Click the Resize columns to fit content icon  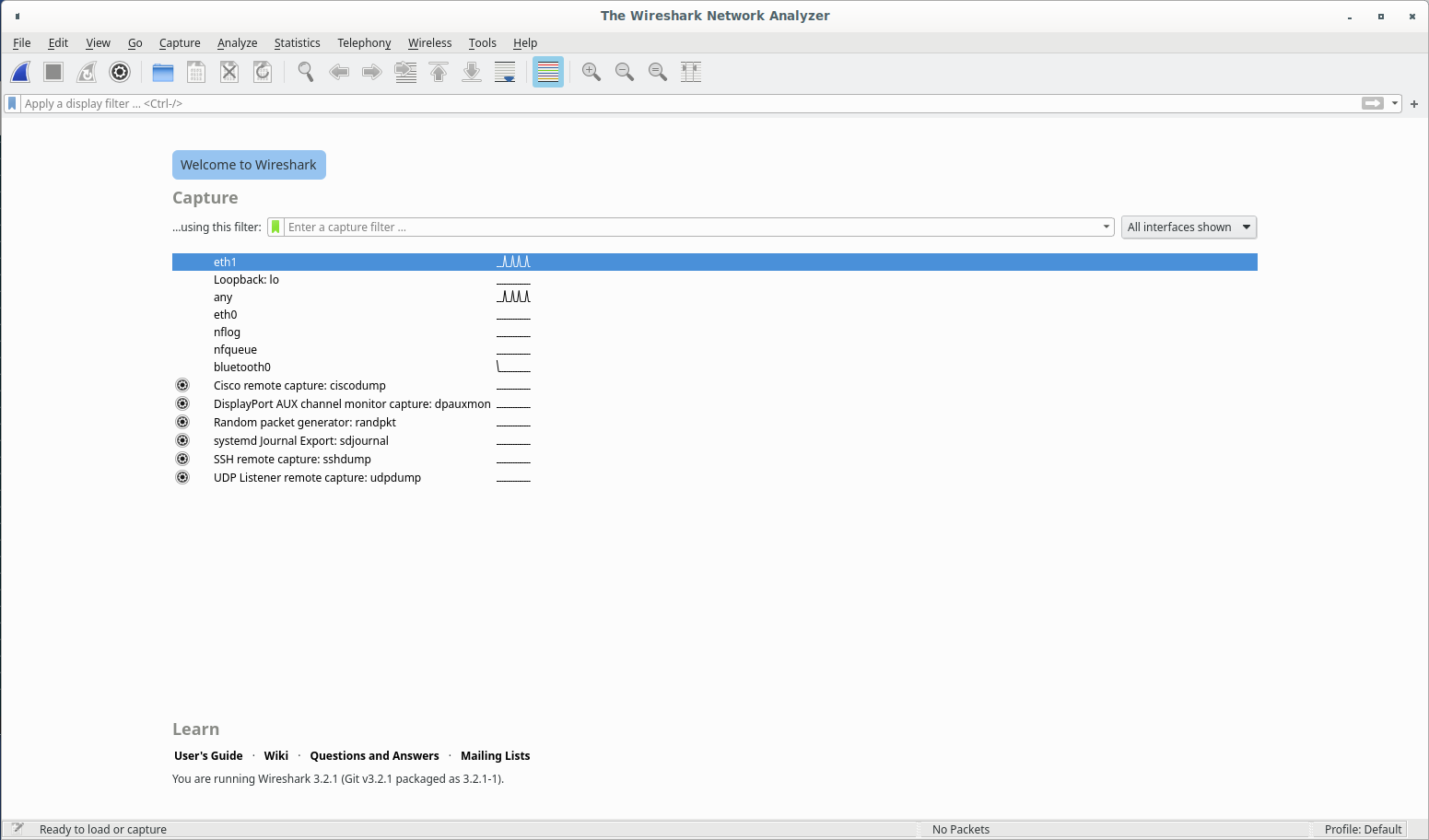[691, 72]
